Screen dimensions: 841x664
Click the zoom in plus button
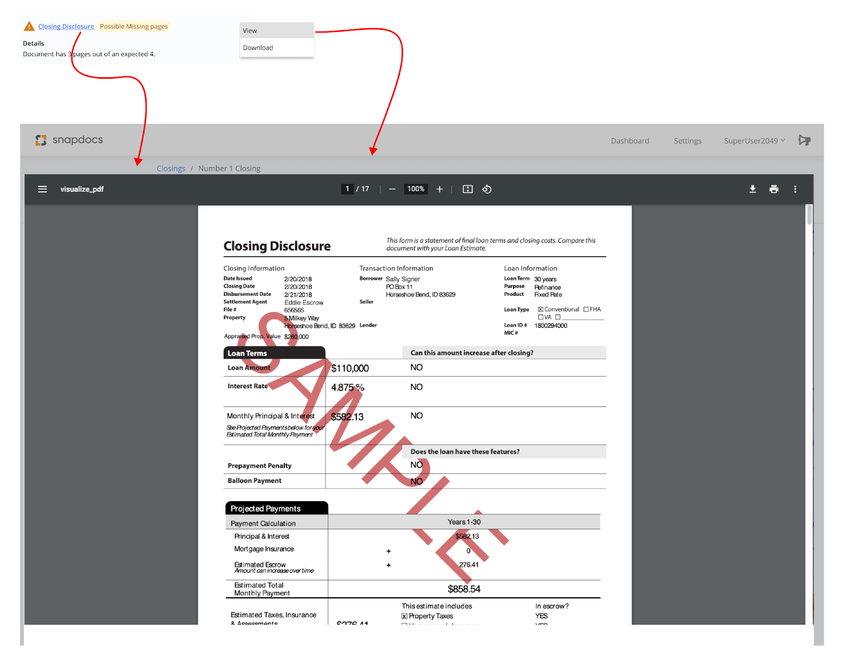click(x=439, y=189)
